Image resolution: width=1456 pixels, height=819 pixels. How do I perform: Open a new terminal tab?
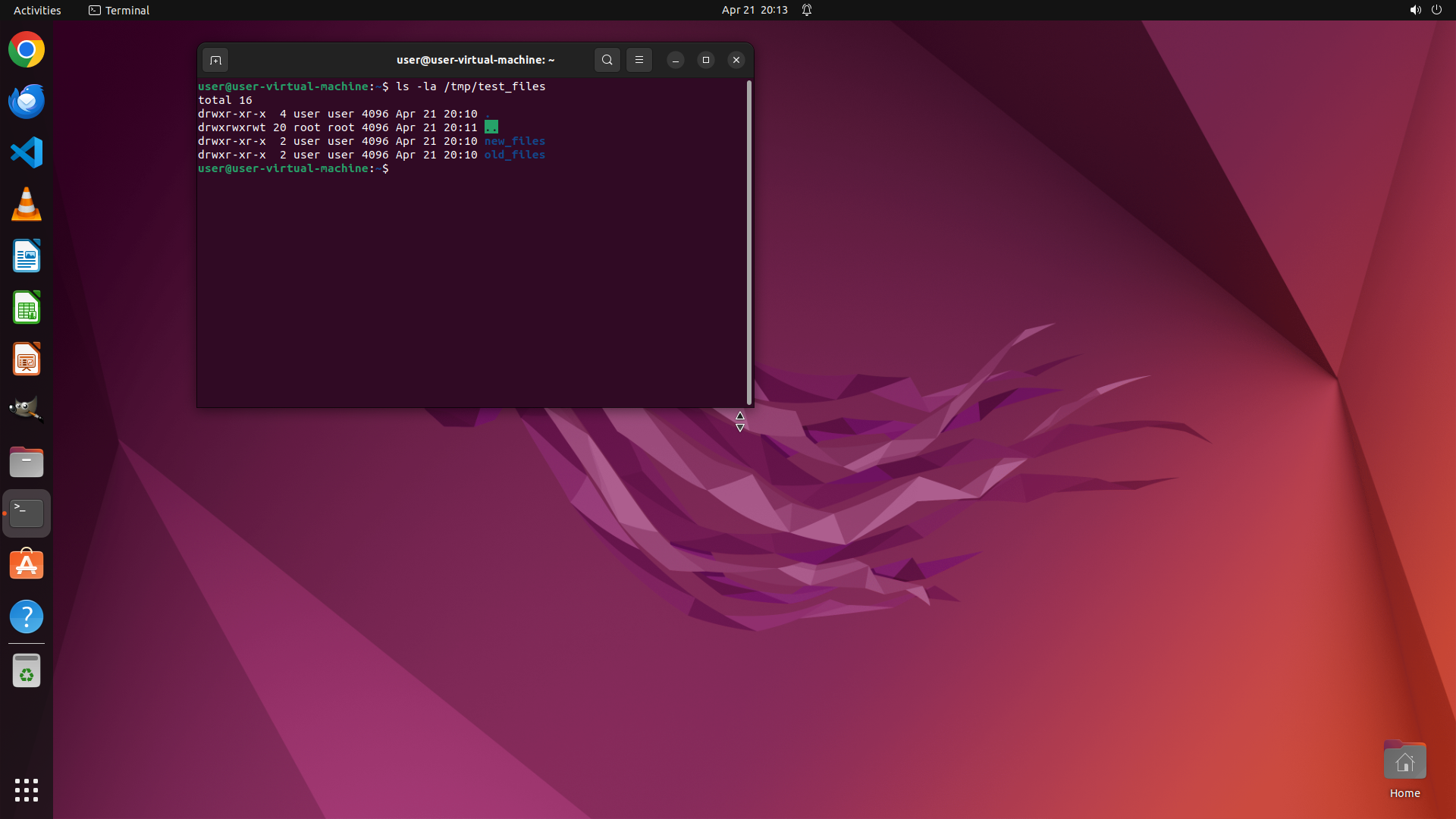point(215,60)
